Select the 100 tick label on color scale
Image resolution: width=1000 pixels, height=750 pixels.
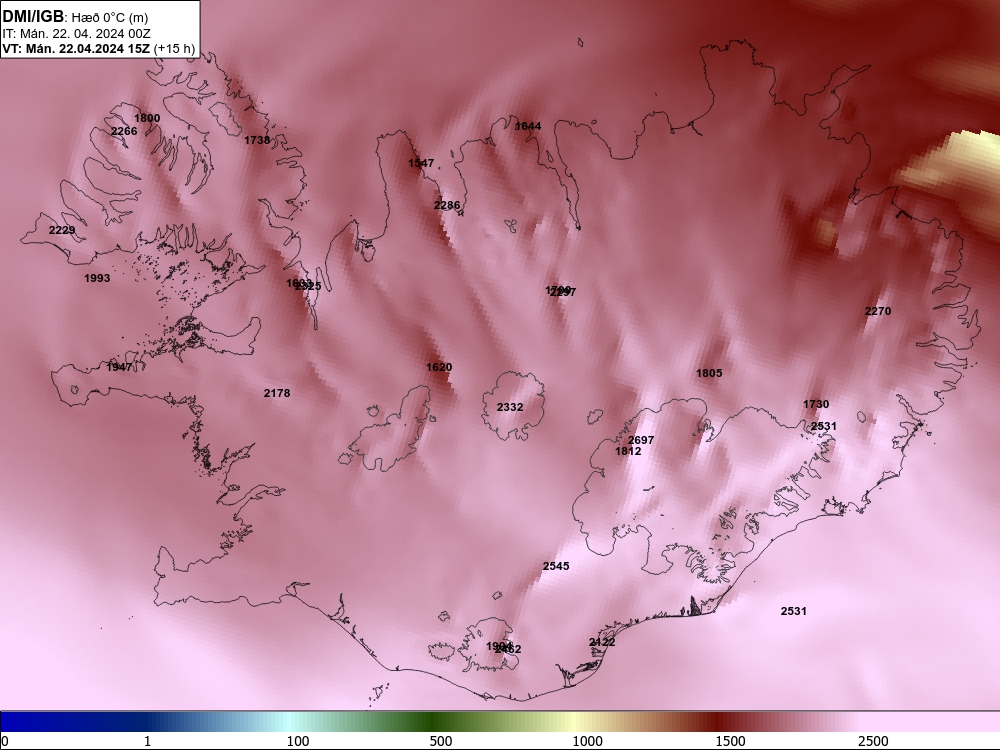click(x=298, y=741)
